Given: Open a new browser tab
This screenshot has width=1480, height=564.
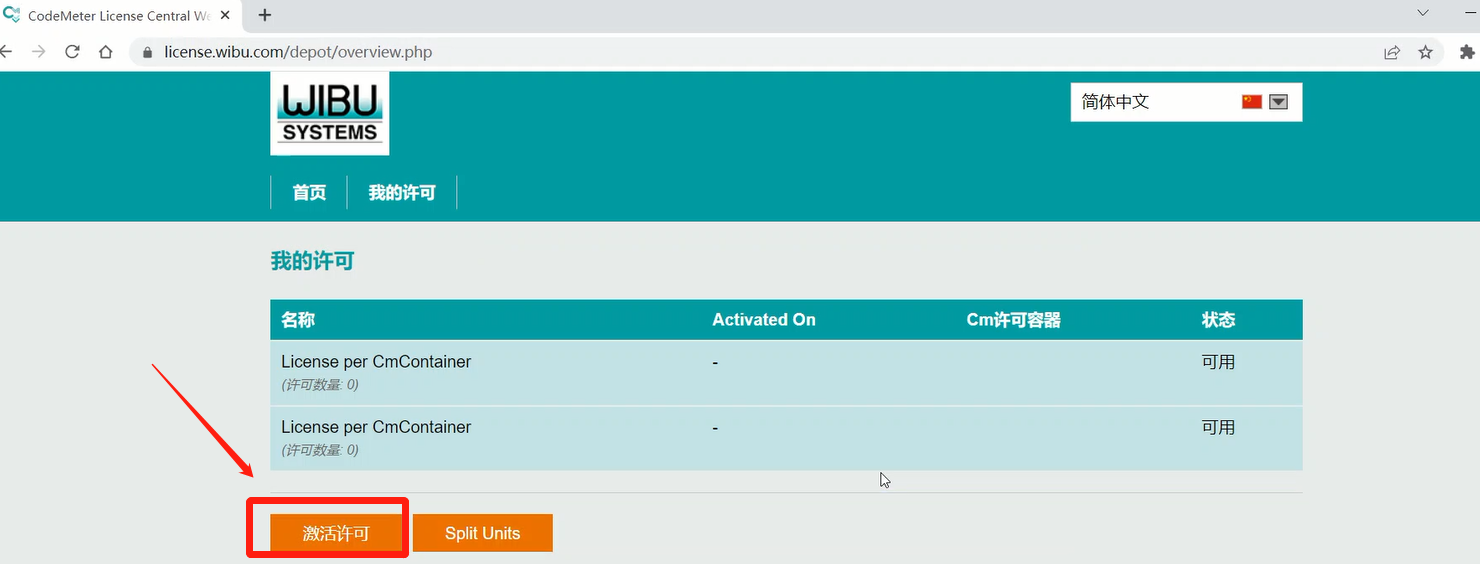Looking at the screenshot, I should 265,15.
